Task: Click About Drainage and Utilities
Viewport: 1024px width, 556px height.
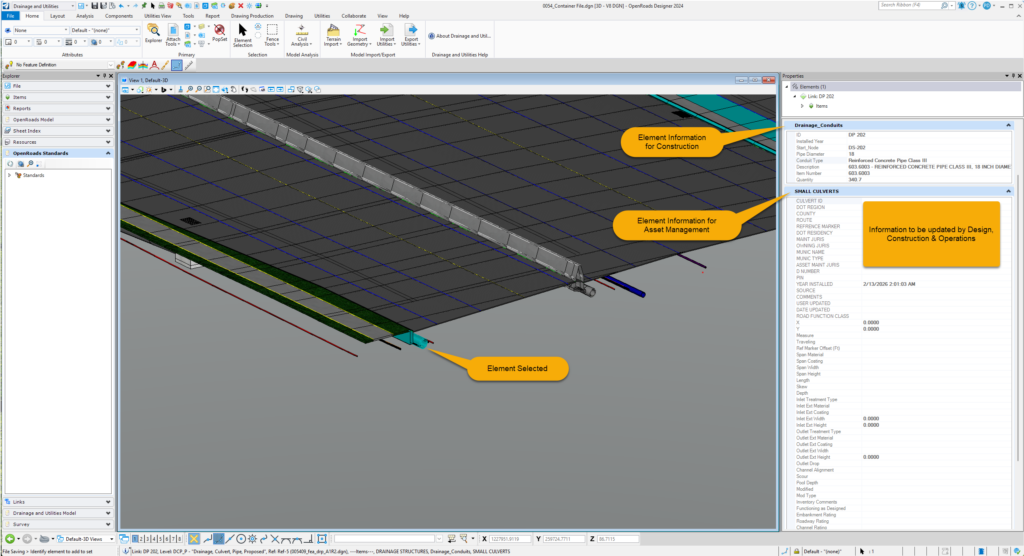Action: 459,36
